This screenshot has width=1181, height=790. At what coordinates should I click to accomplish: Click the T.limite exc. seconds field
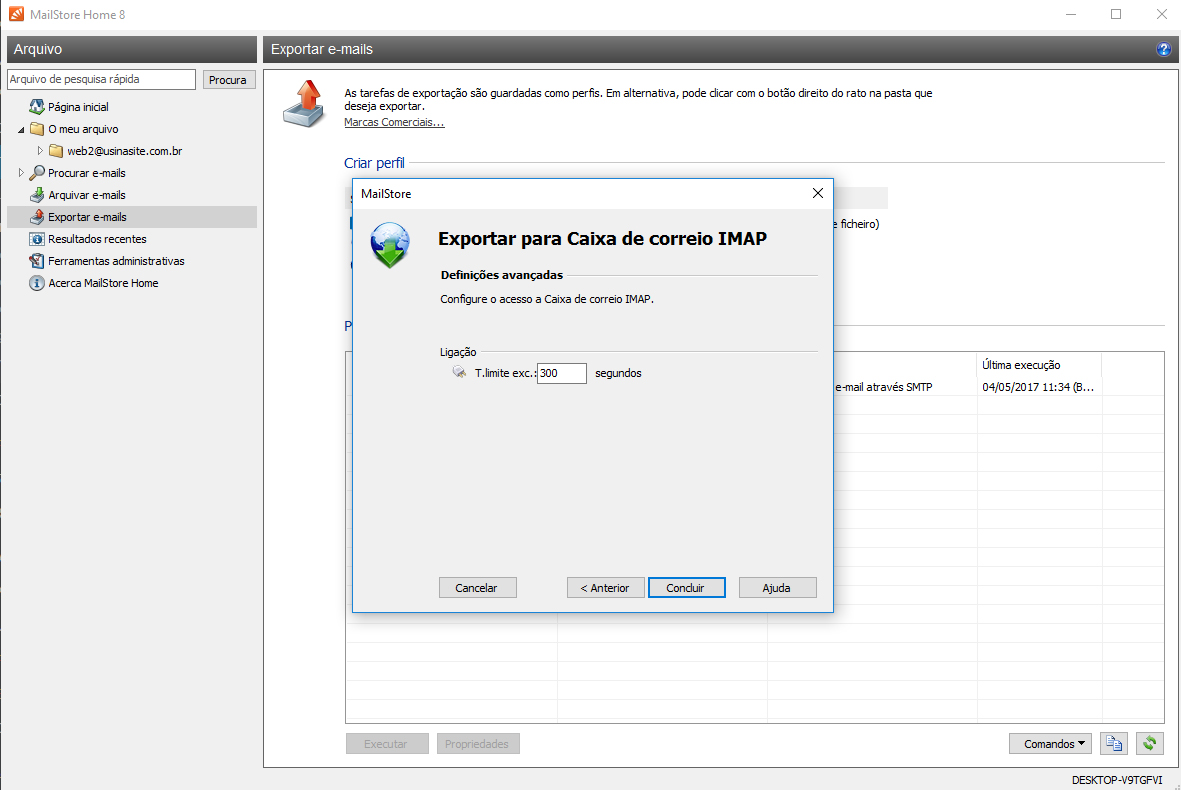point(561,374)
